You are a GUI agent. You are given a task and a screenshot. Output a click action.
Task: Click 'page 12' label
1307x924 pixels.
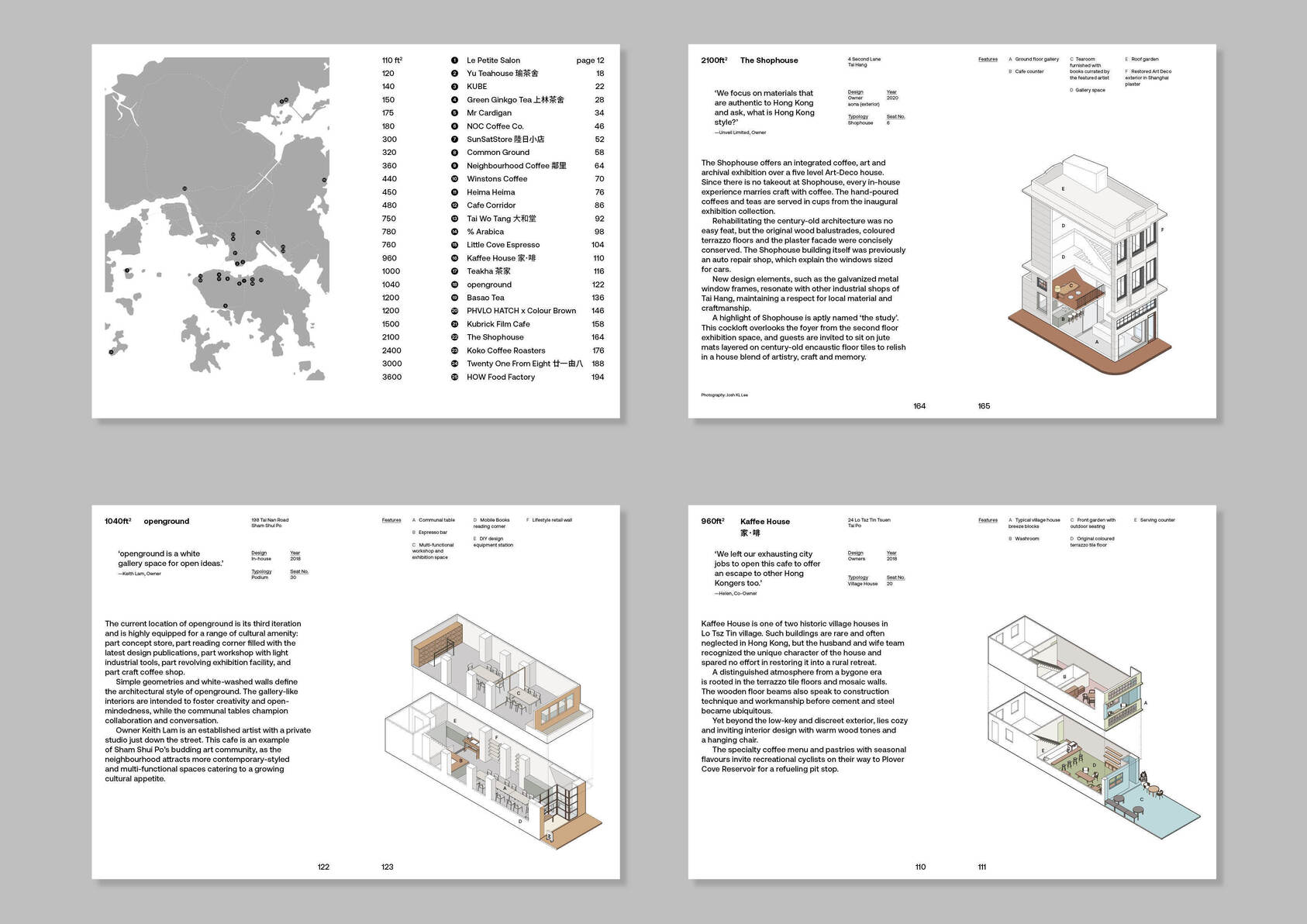(x=590, y=60)
